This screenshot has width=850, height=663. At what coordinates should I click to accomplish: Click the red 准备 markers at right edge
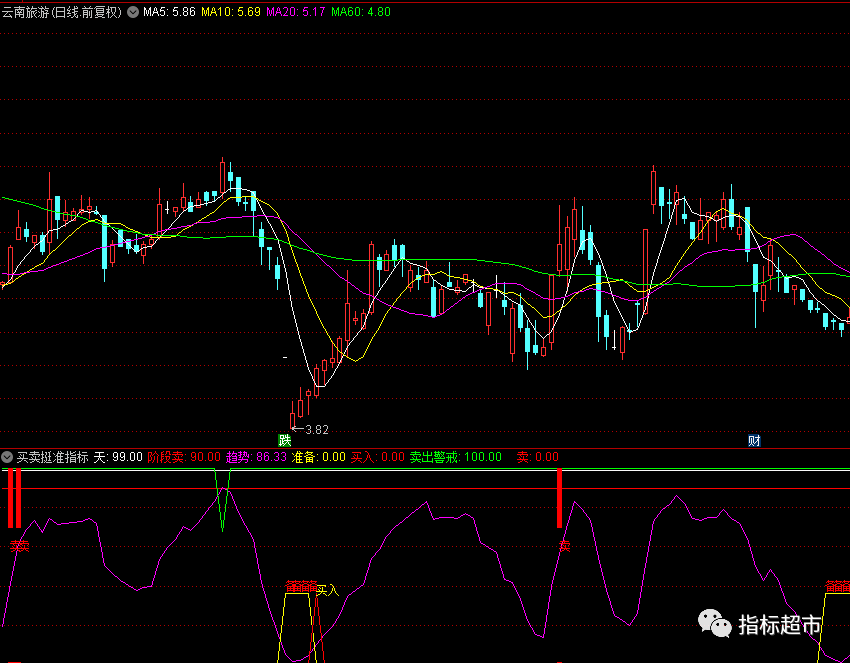click(x=837, y=586)
